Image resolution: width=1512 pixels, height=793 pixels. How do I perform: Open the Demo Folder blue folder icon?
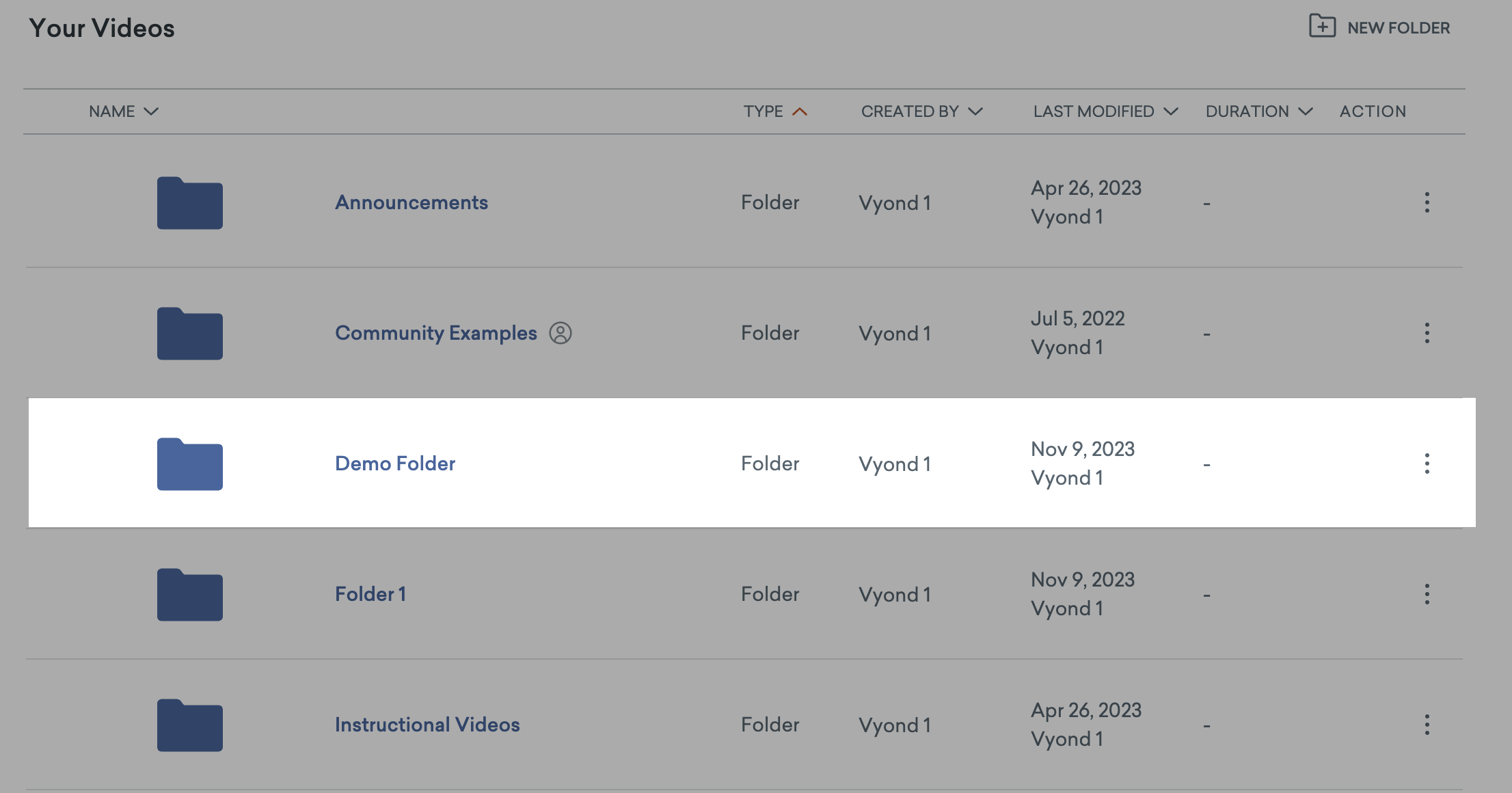(189, 463)
